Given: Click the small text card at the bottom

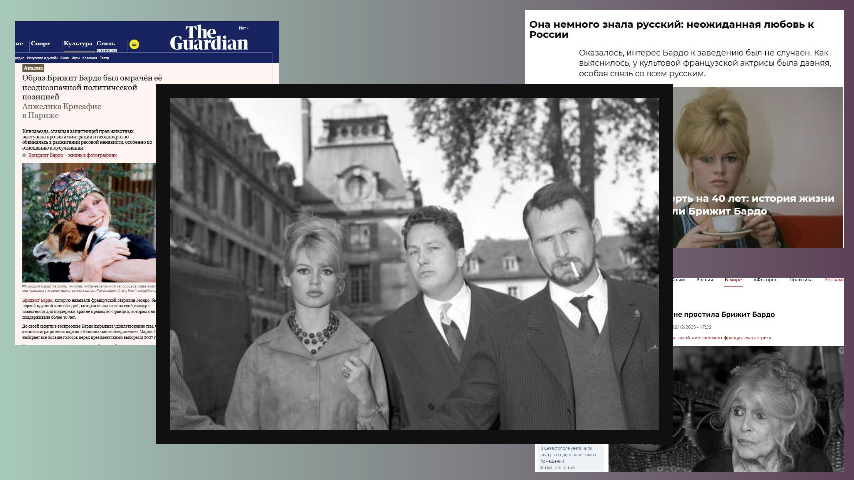Looking at the screenshot, I should point(571,456).
